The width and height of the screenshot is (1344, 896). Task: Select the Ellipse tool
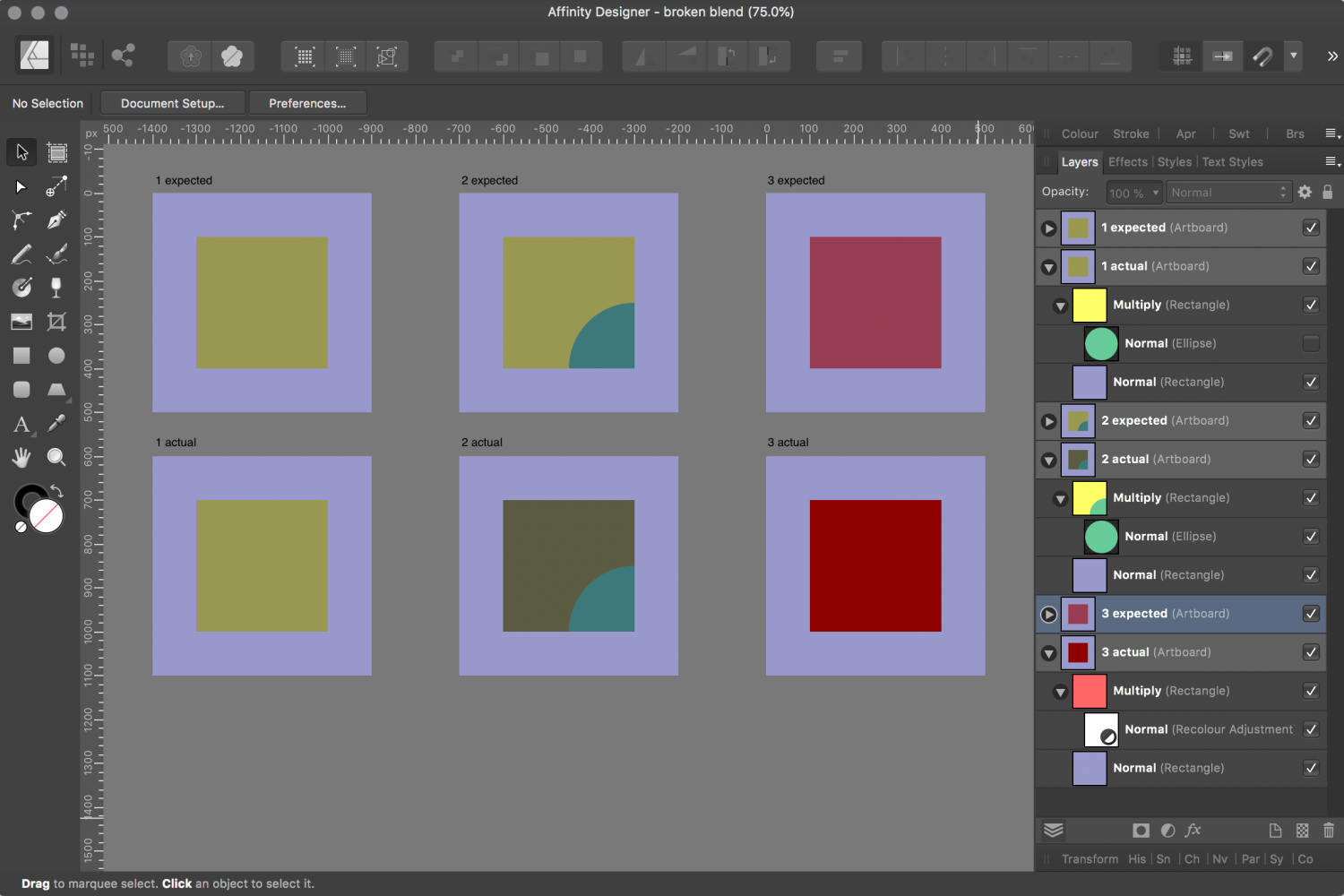tap(56, 356)
